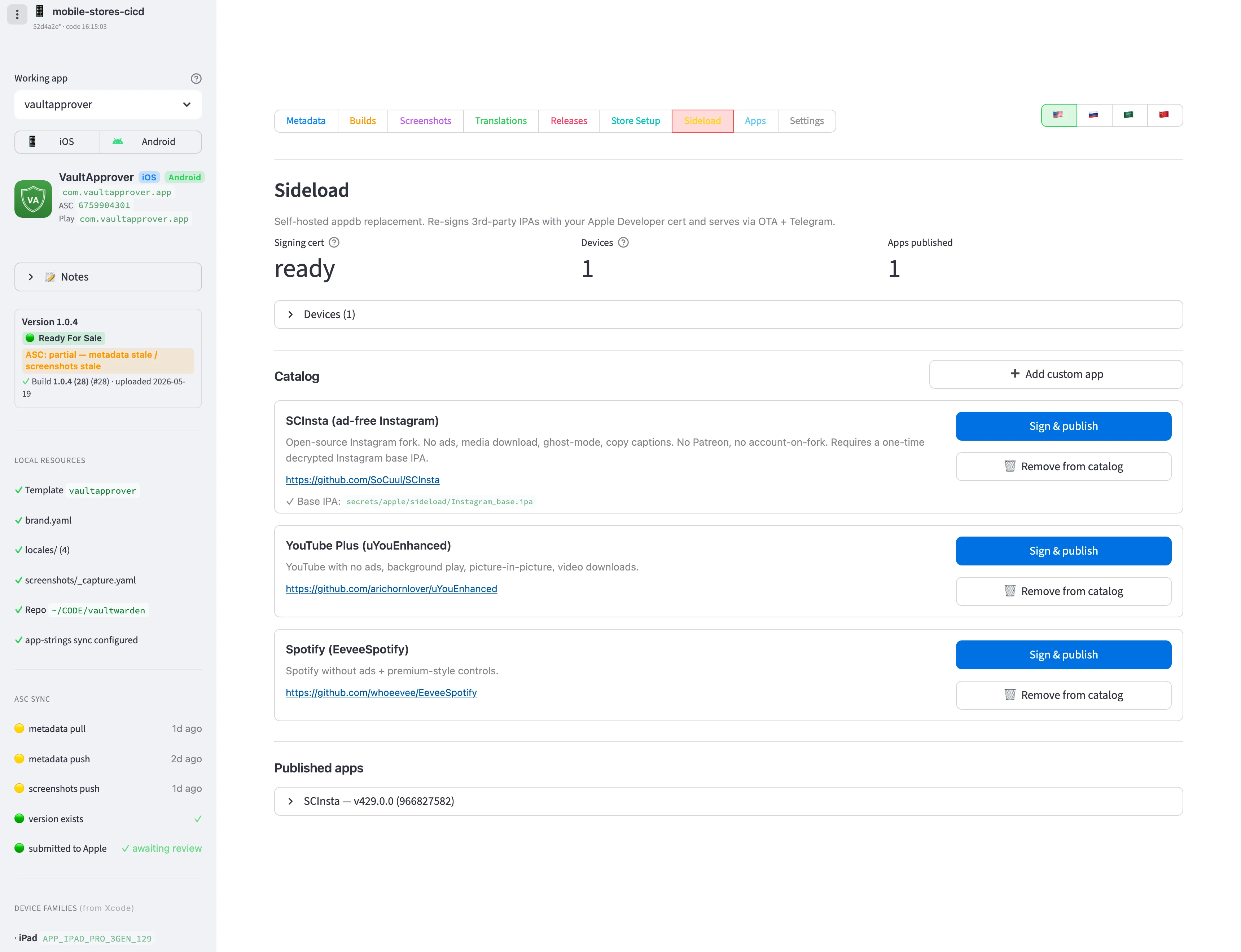Screen dimensions: 1241x952
Task: Remove SCInsta from catalog
Action: pyautogui.click(x=1063, y=466)
